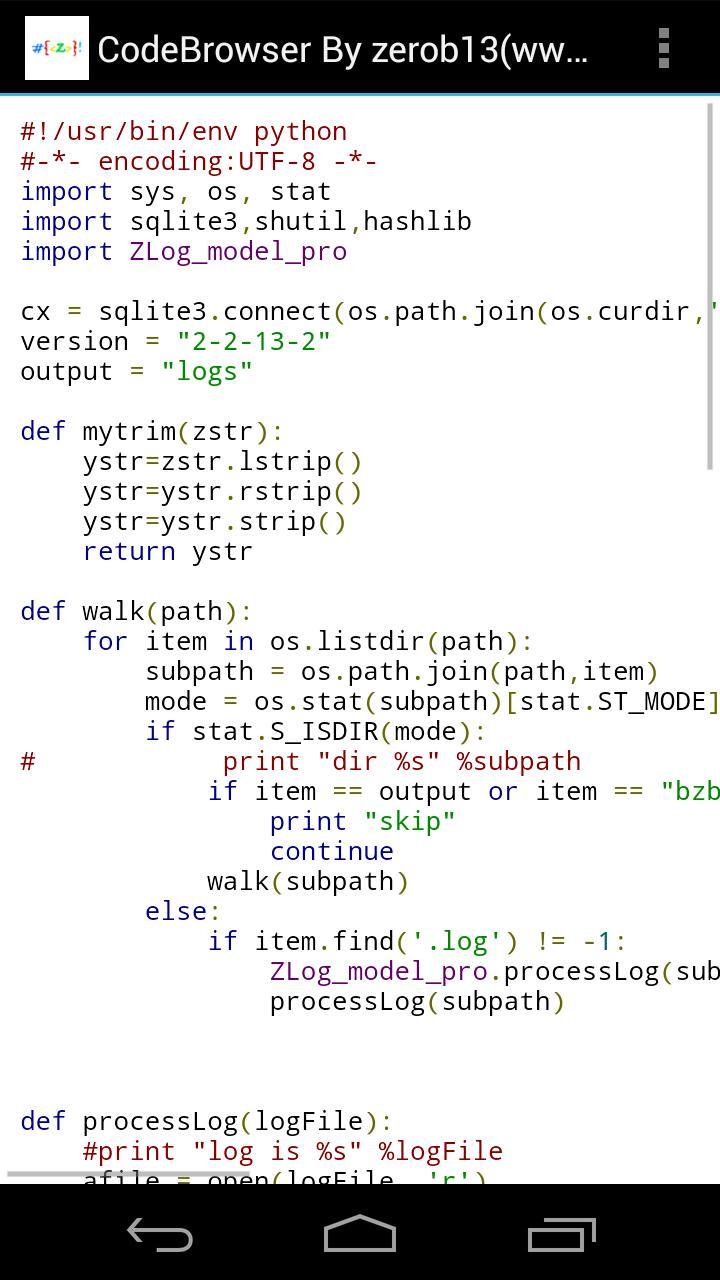Tap the def walk(path) definition

pyautogui.click(x=136, y=611)
